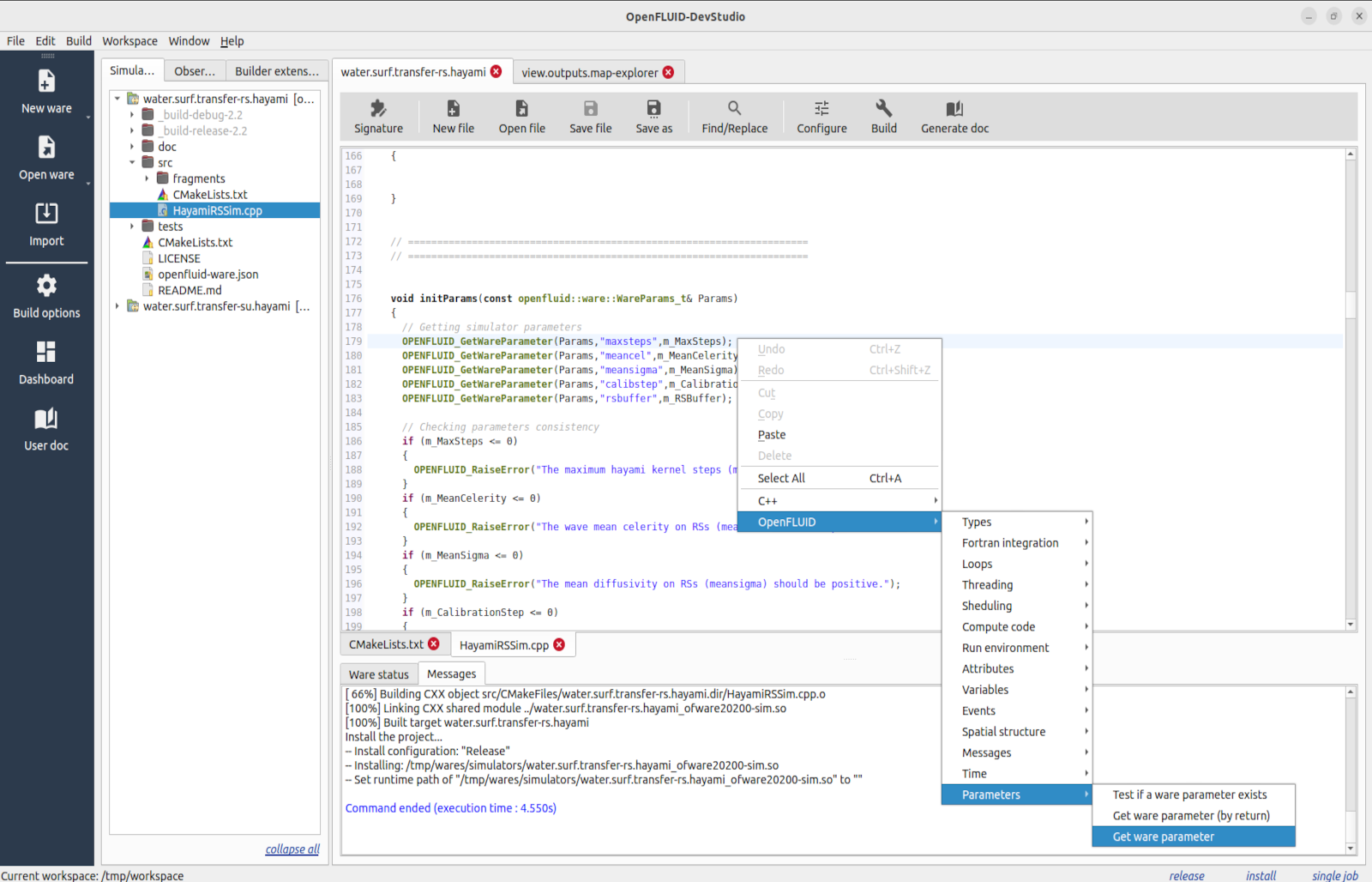Screen dimensions: 1372x882
Task: Open the C++ submenu
Action: click(x=839, y=501)
